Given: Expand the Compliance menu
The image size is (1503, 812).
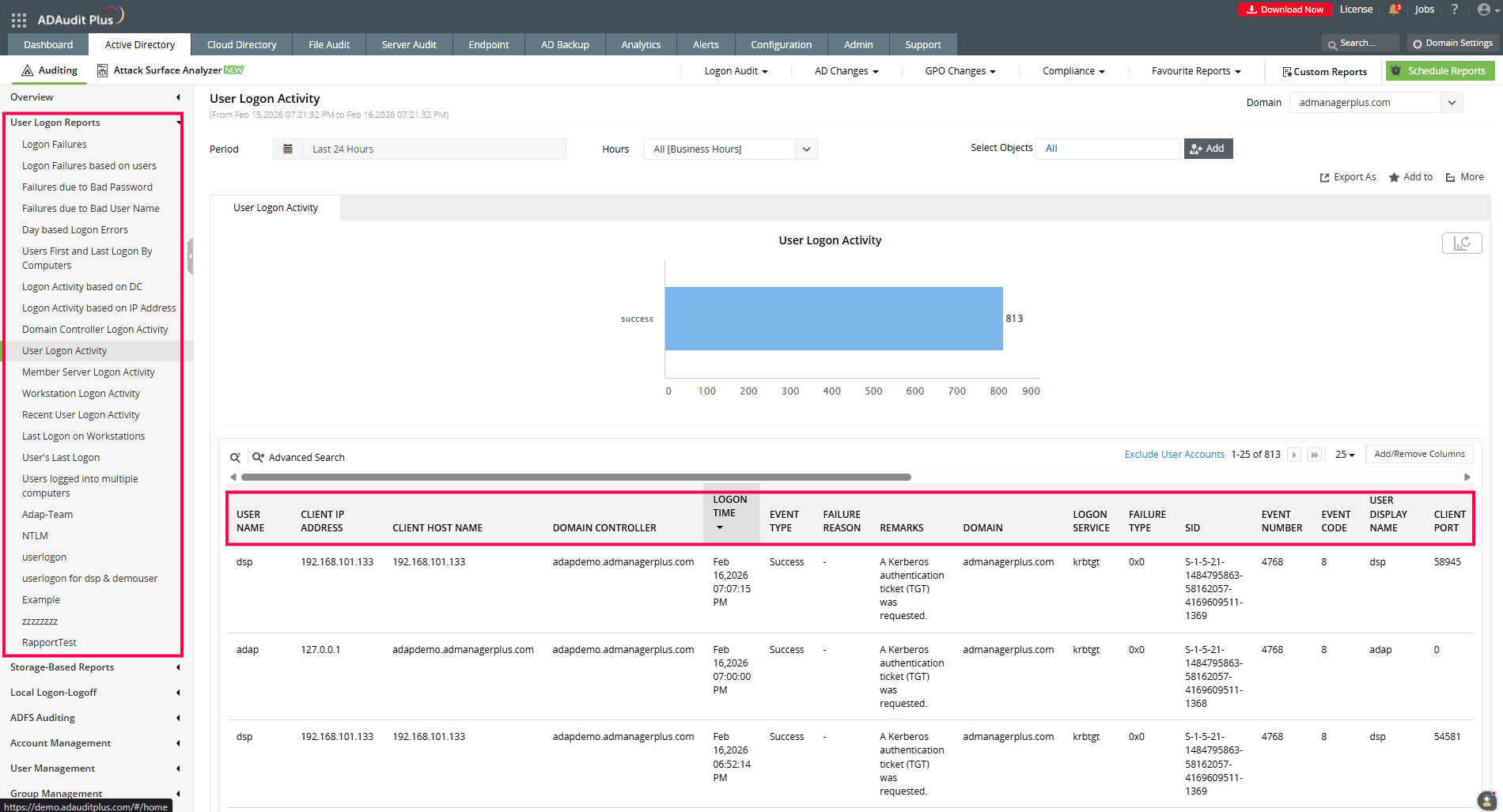Looking at the screenshot, I should tap(1072, 70).
